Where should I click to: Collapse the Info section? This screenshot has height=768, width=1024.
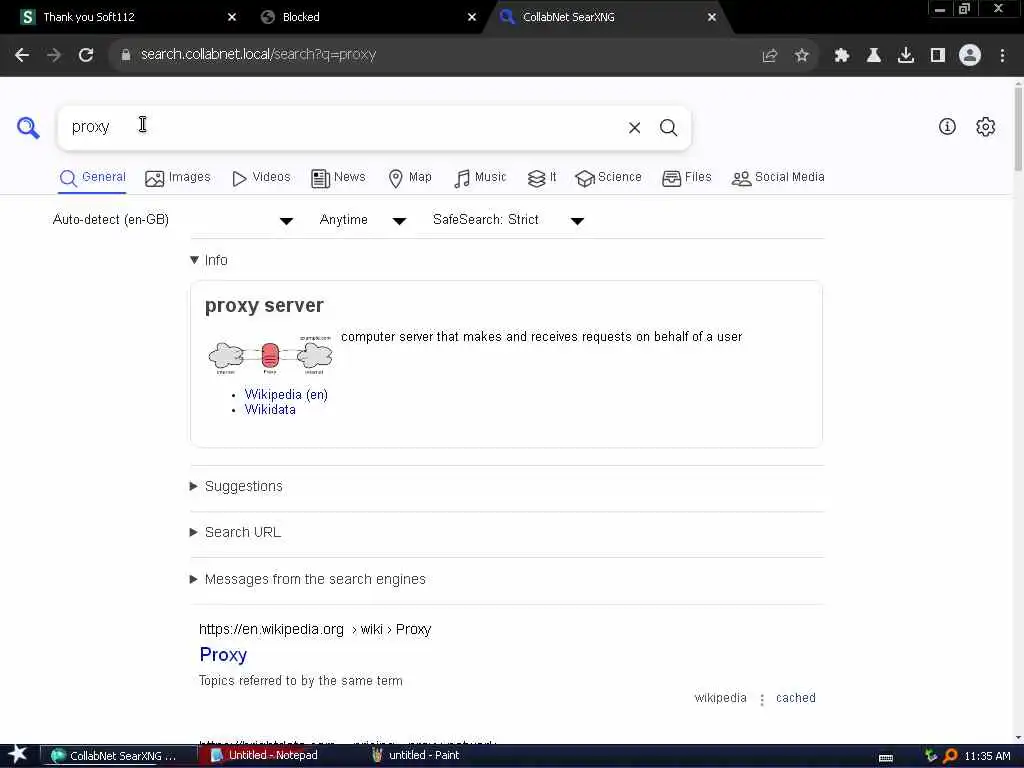coord(209,260)
